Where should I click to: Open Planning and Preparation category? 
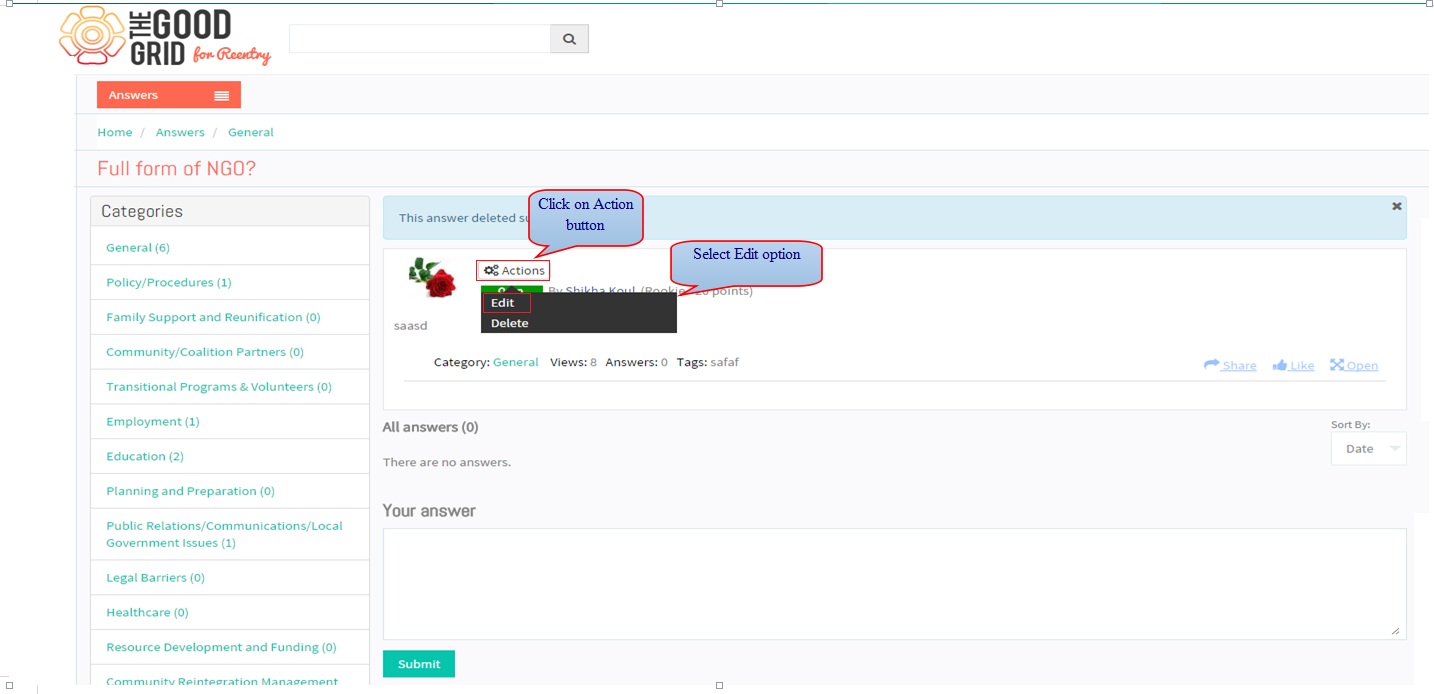pyautogui.click(x=190, y=491)
